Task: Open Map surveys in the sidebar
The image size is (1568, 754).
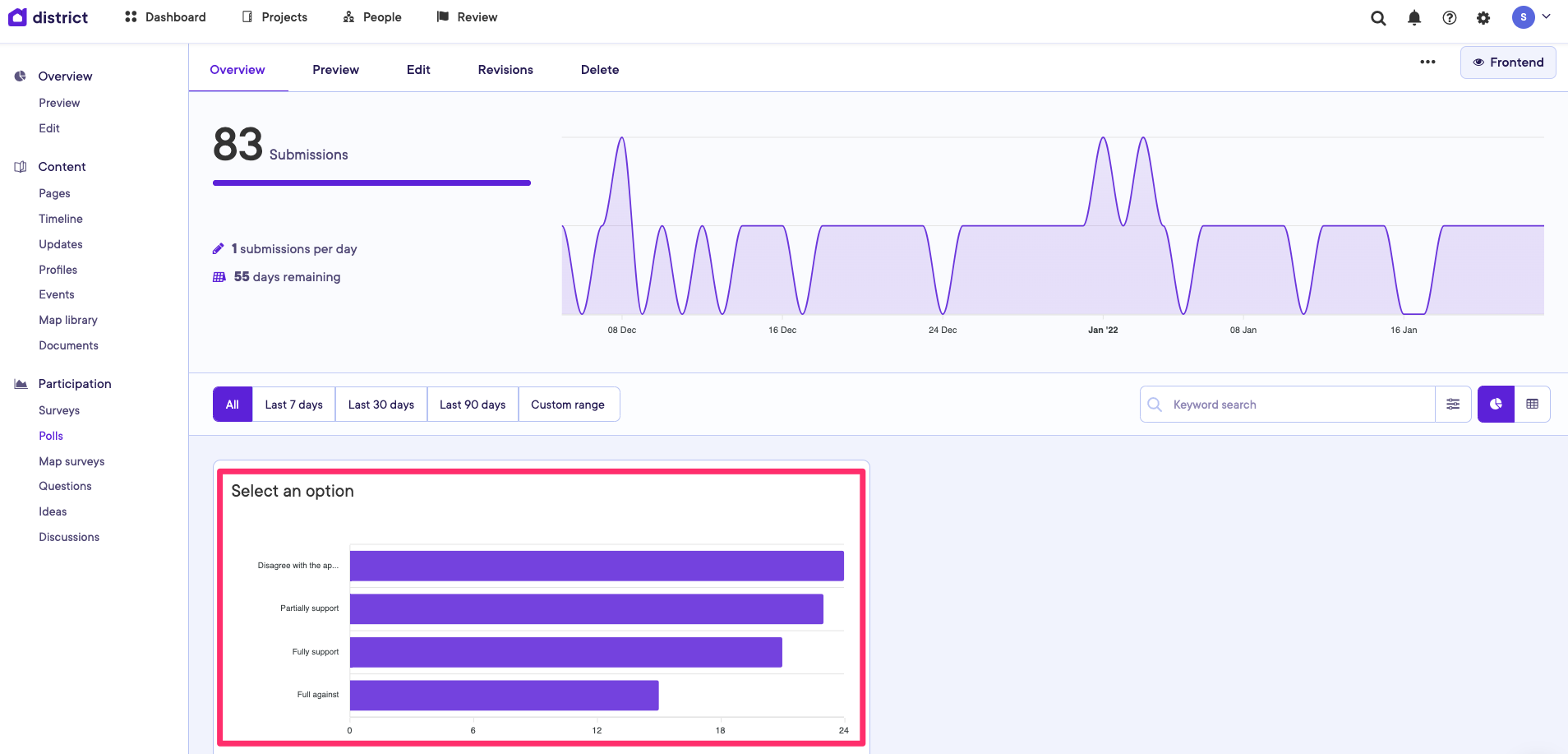Action: coord(71,461)
